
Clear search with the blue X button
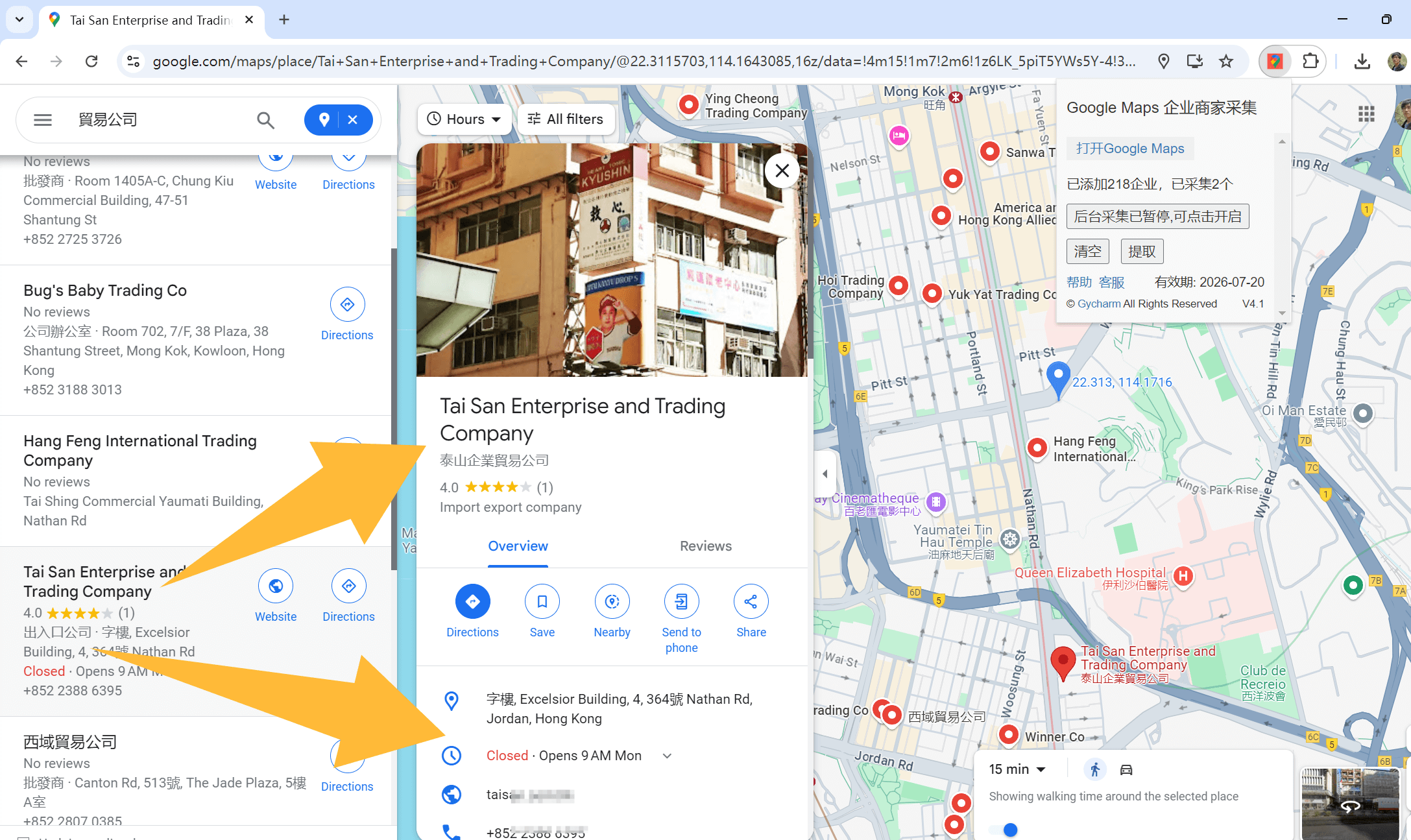[353, 120]
